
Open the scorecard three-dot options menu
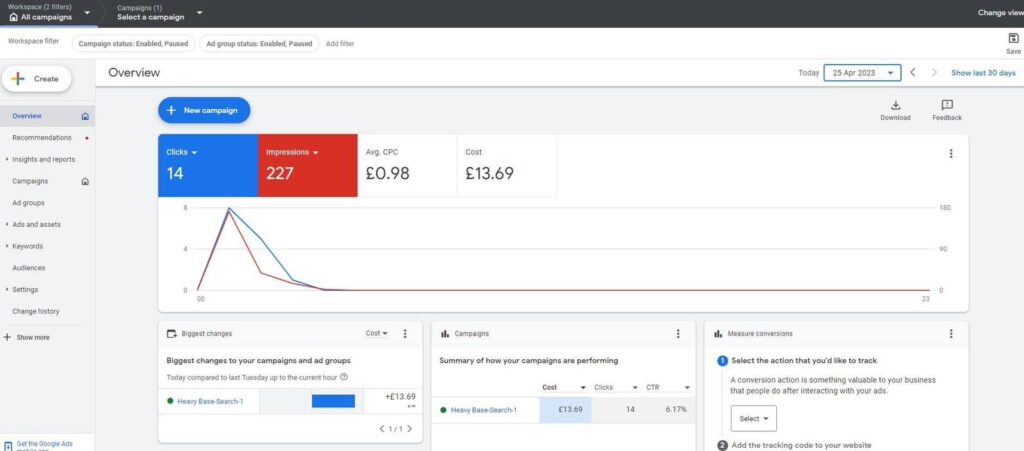point(950,153)
